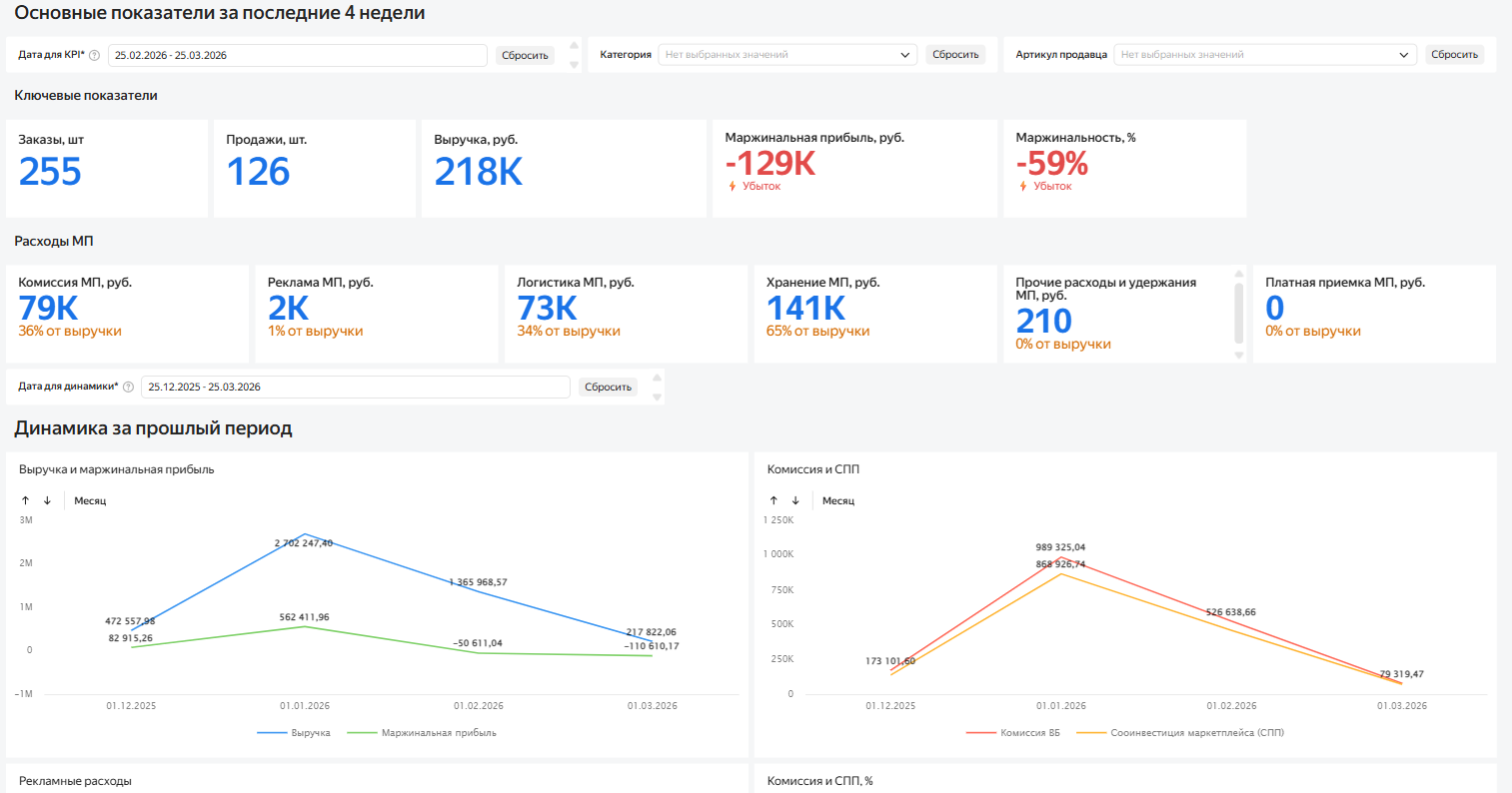The height and width of the screenshot is (793, 1512).
Task: Click the data label 562 411,96
Action: [x=304, y=617]
